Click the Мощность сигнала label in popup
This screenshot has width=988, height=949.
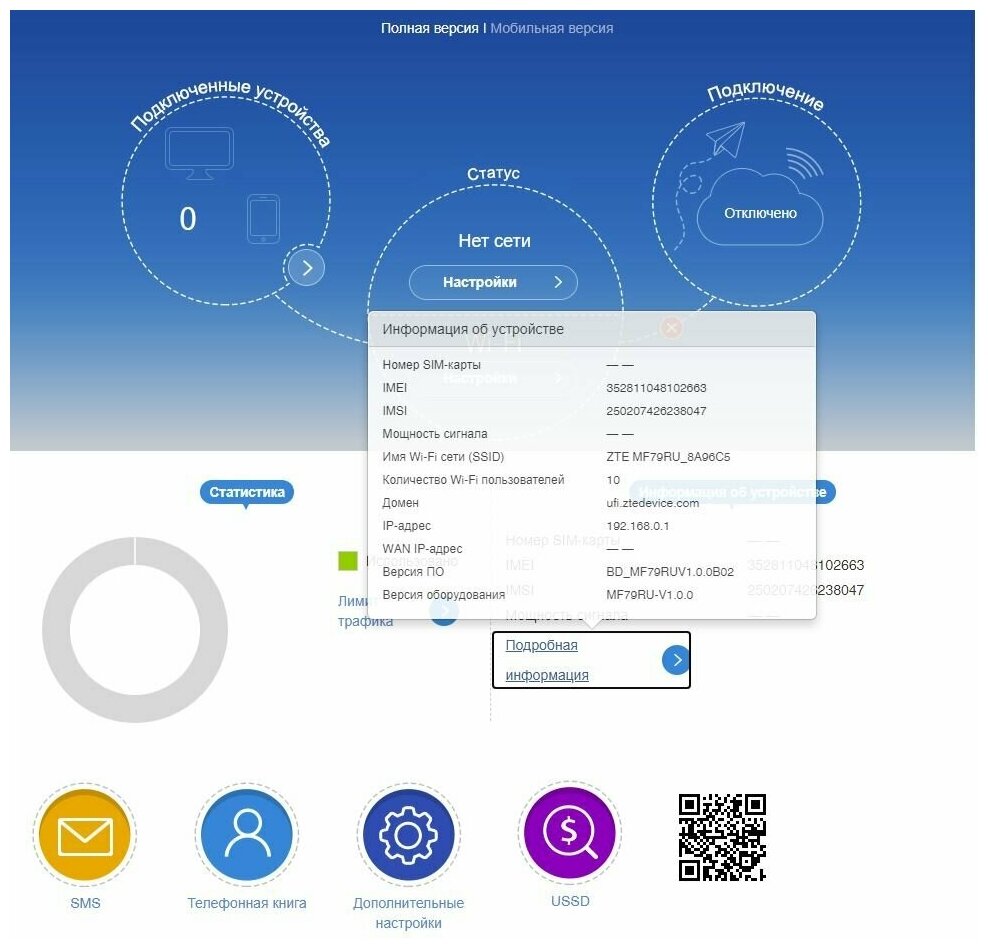435,434
